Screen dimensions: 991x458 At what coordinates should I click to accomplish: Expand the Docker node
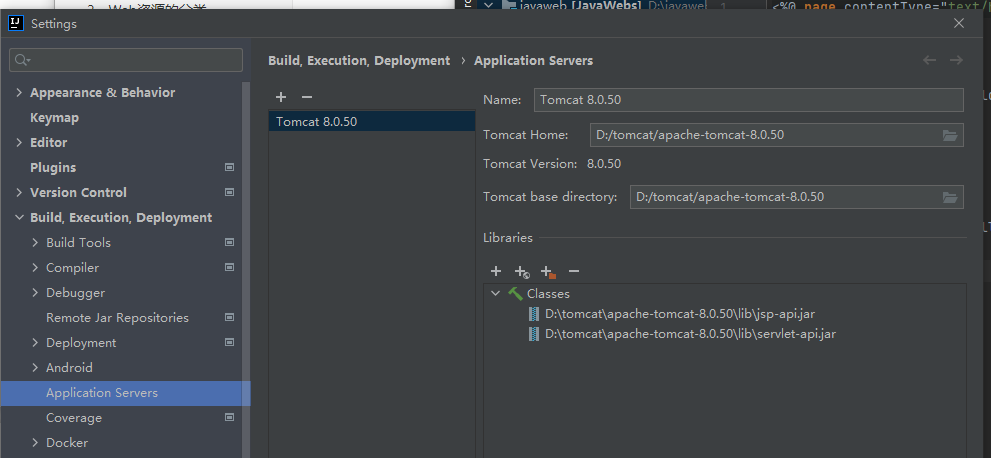pos(35,443)
